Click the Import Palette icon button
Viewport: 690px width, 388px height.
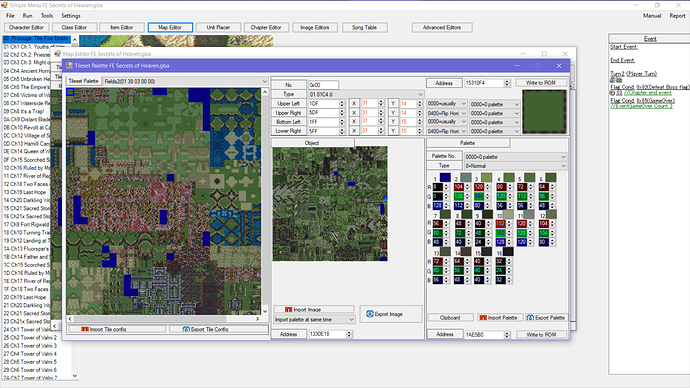click(x=499, y=318)
